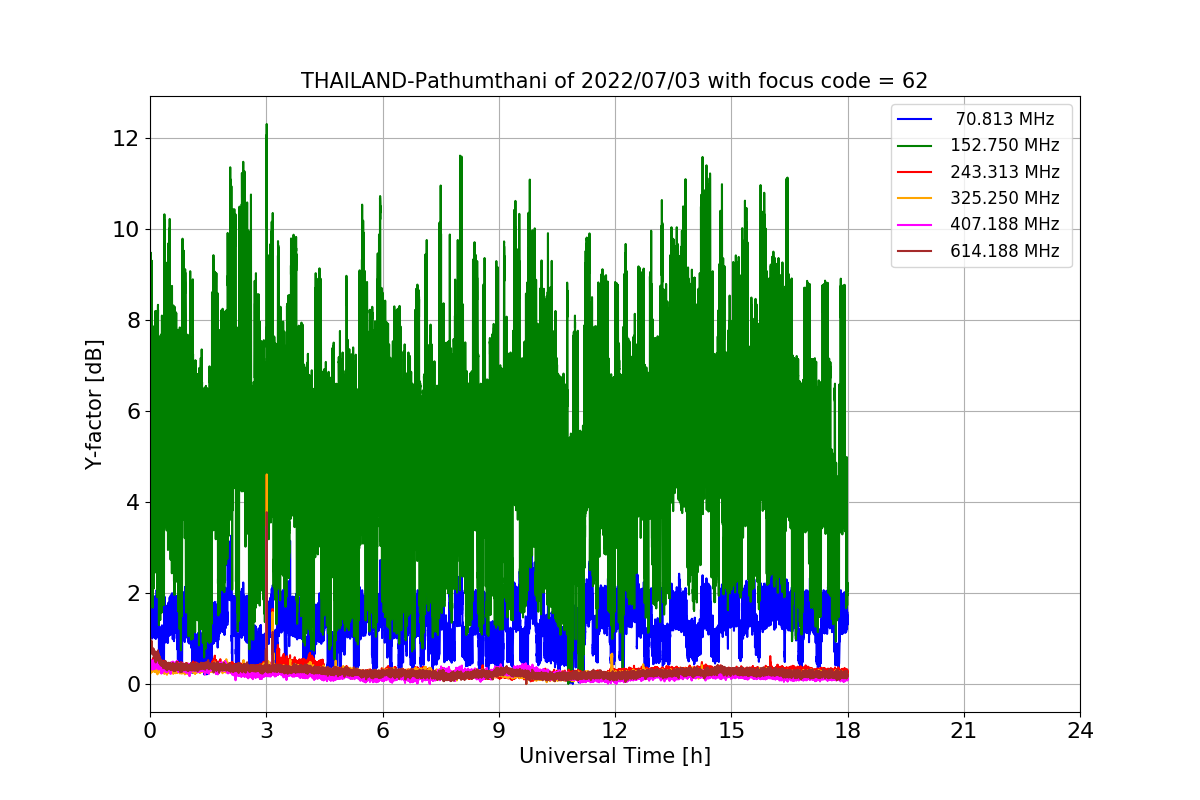The width and height of the screenshot is (1200, 800).
Task: Click the 70.813 MHz legend label
Action: point(1005,119)
